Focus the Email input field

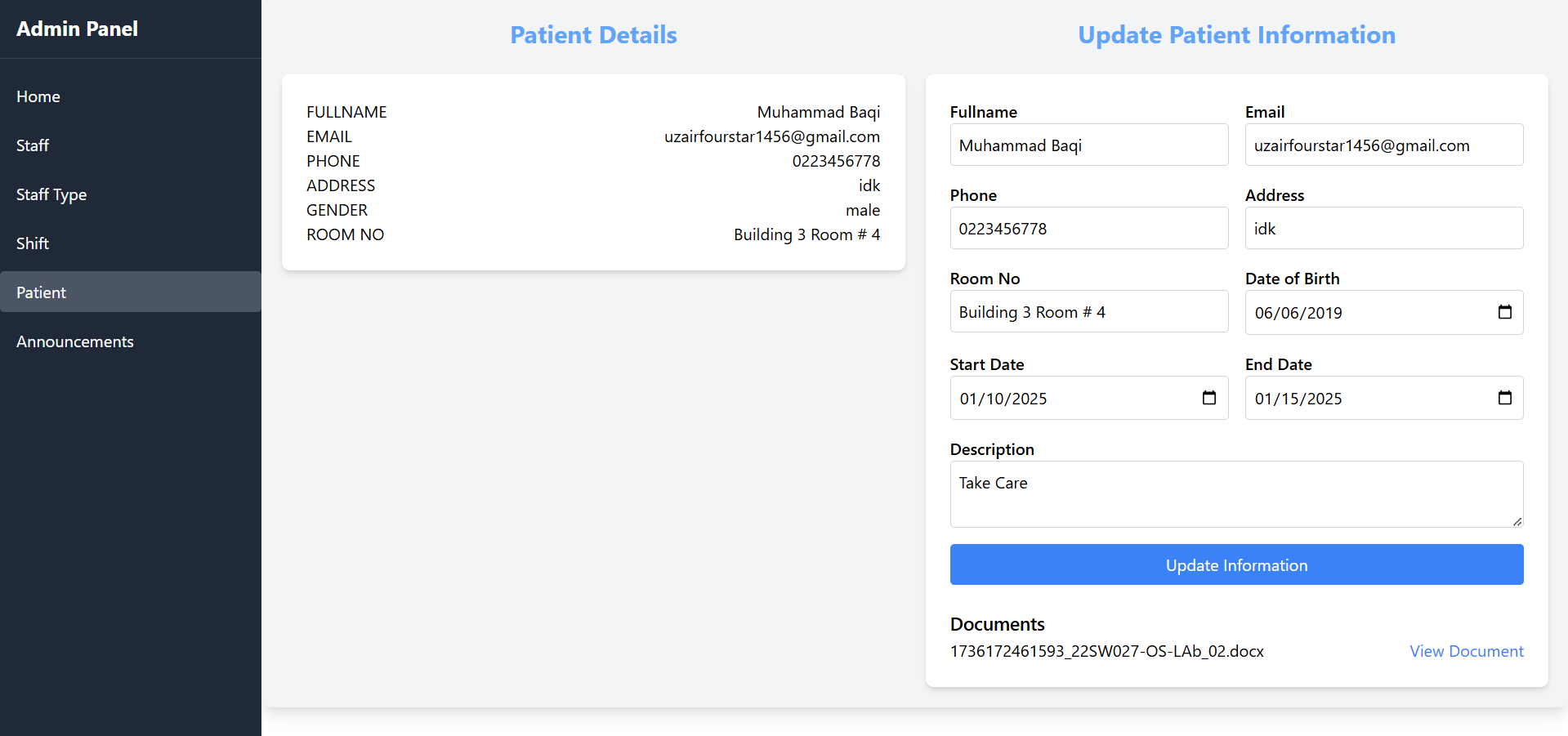(x=1383, y=145)
